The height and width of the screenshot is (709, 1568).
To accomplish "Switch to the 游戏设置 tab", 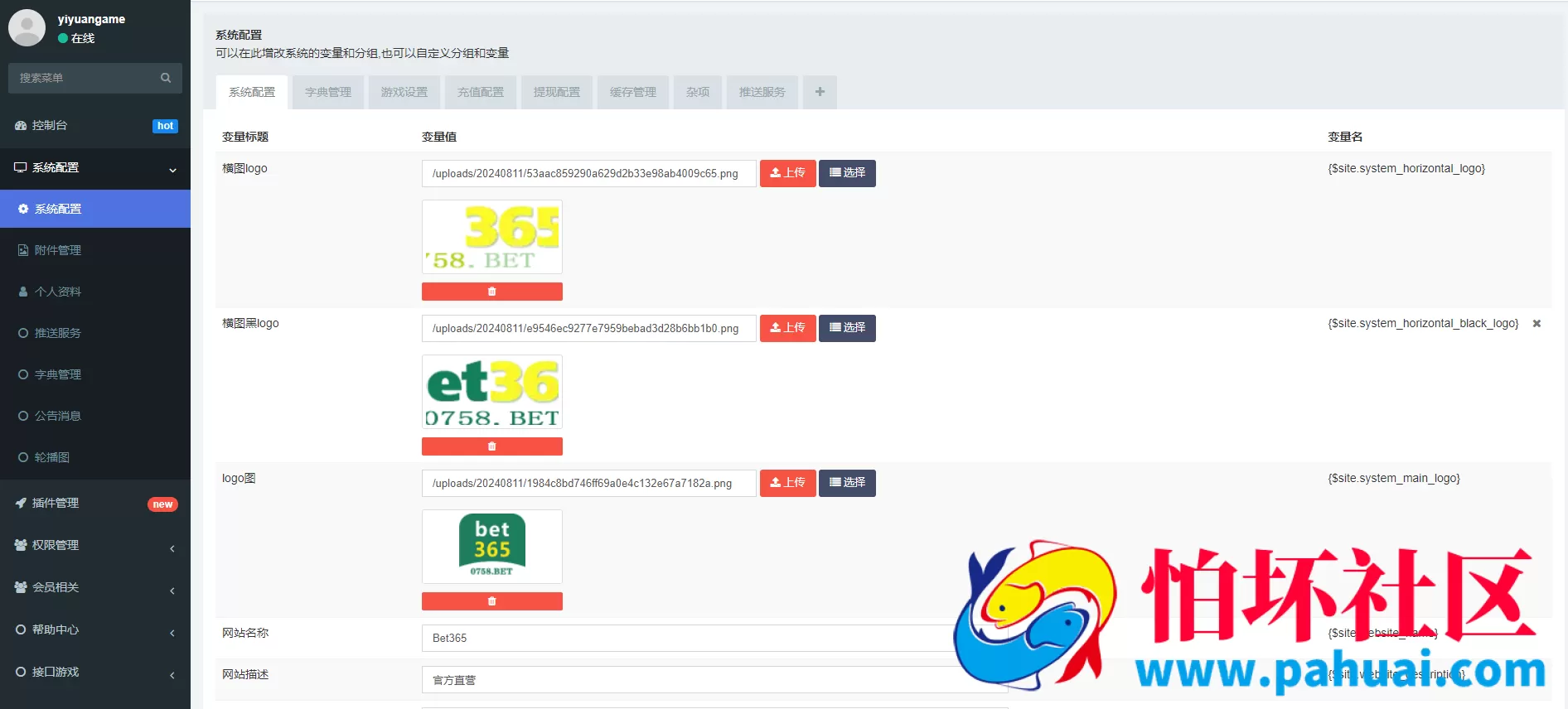I will [x=404, y=92].
